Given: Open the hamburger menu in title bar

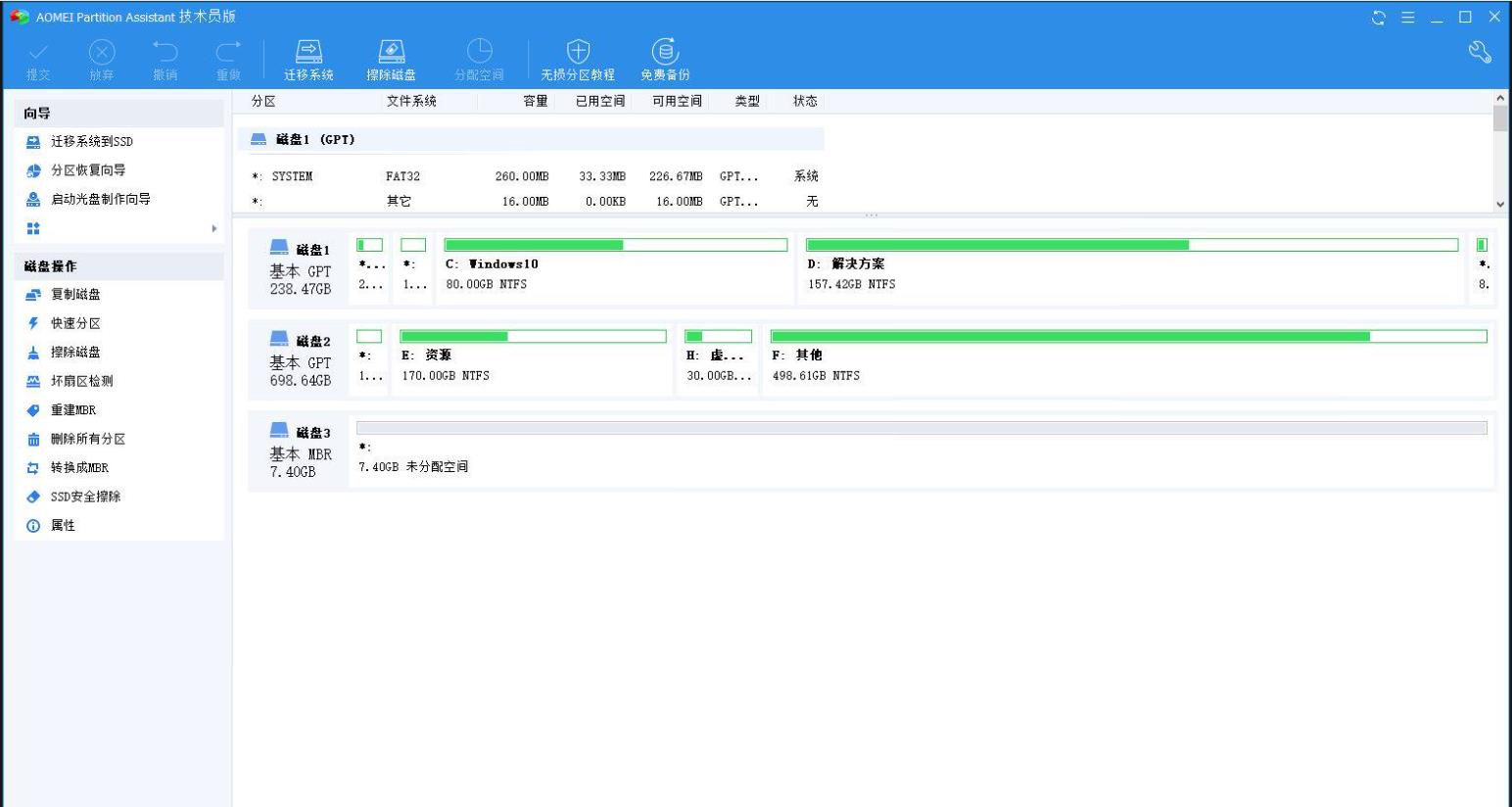Looking at the screenshot, I should [1407, 17].
